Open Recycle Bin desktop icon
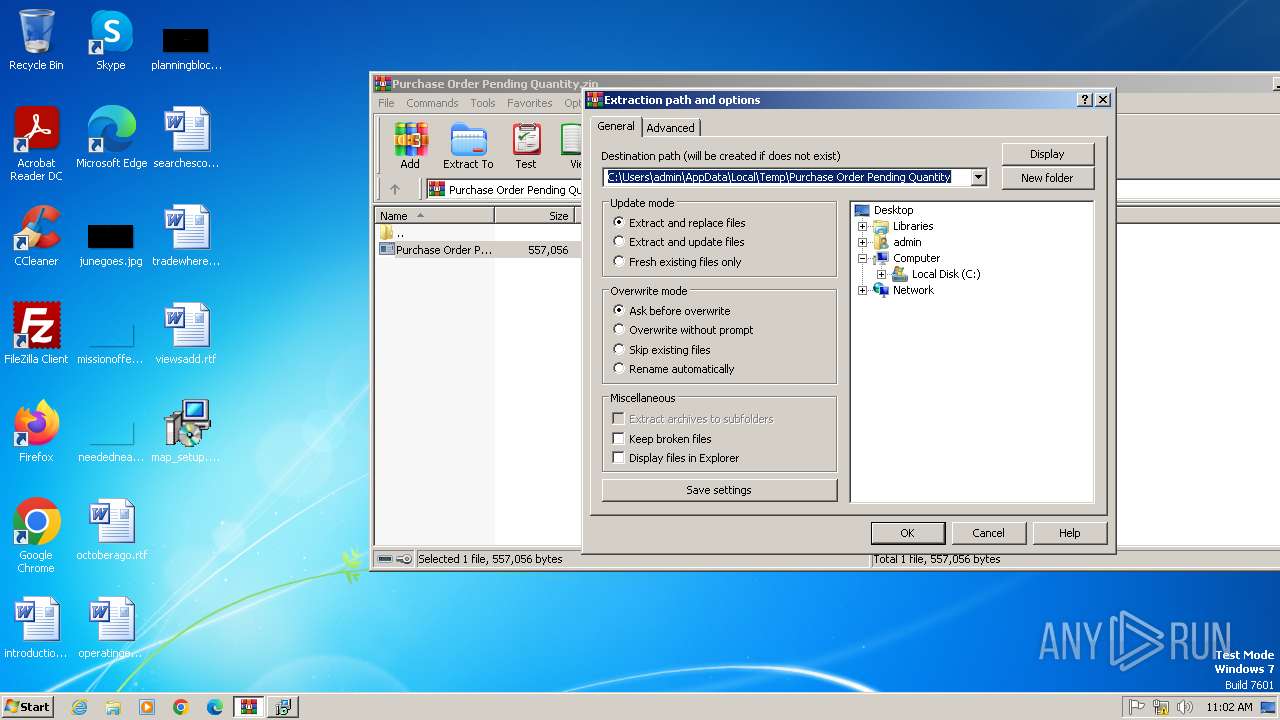1280x720 pixels. [36, 41]
